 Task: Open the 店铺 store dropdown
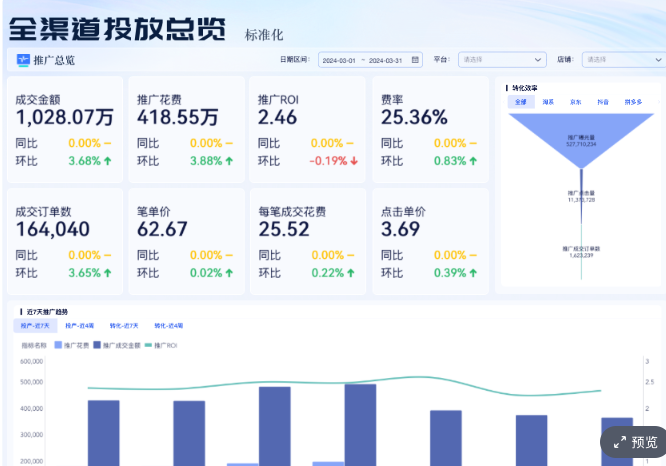click(x=624, y=60)
